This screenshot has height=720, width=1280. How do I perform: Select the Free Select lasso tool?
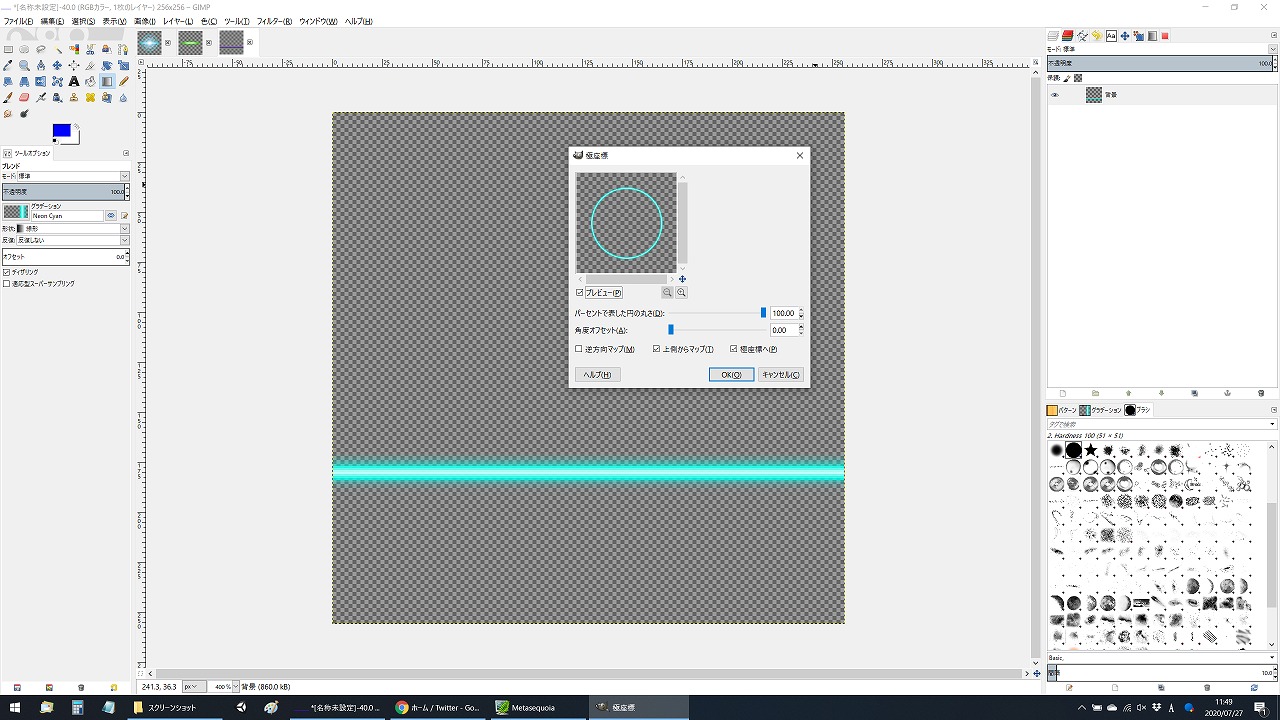coord(41,49)
